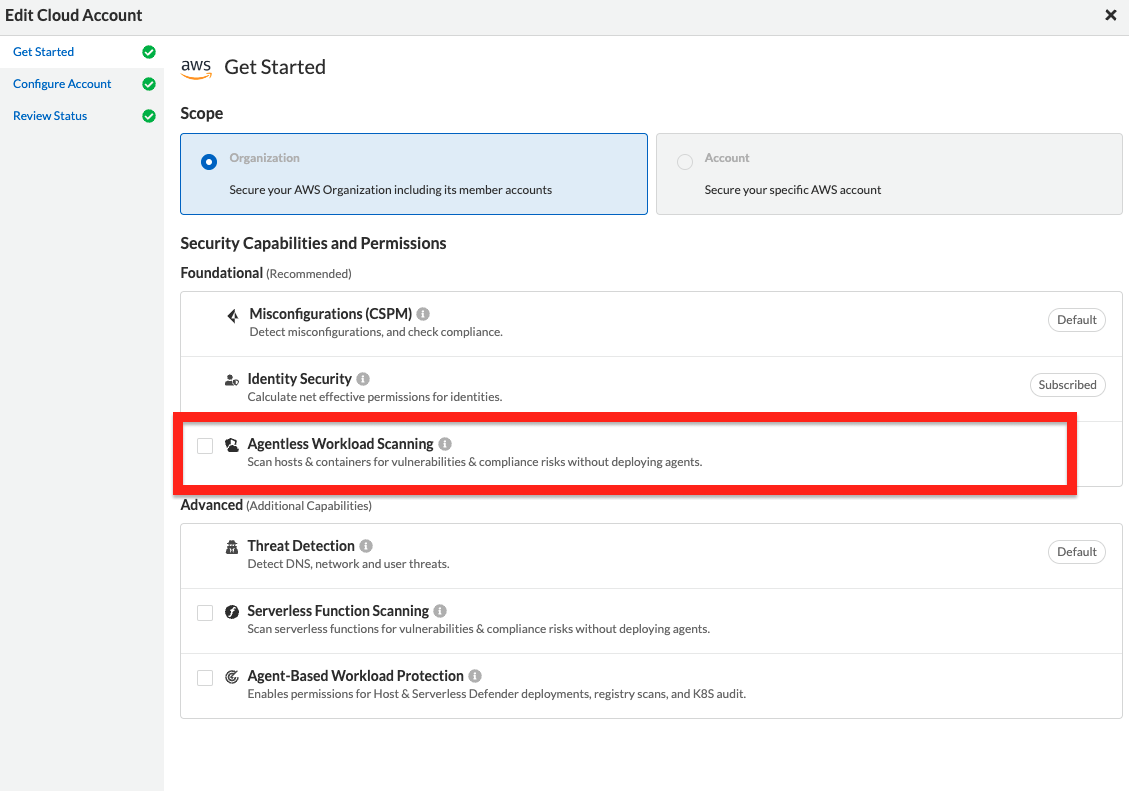1129x791 pixels.
Task: Open the Get Started step
Action: click(44, 52)
